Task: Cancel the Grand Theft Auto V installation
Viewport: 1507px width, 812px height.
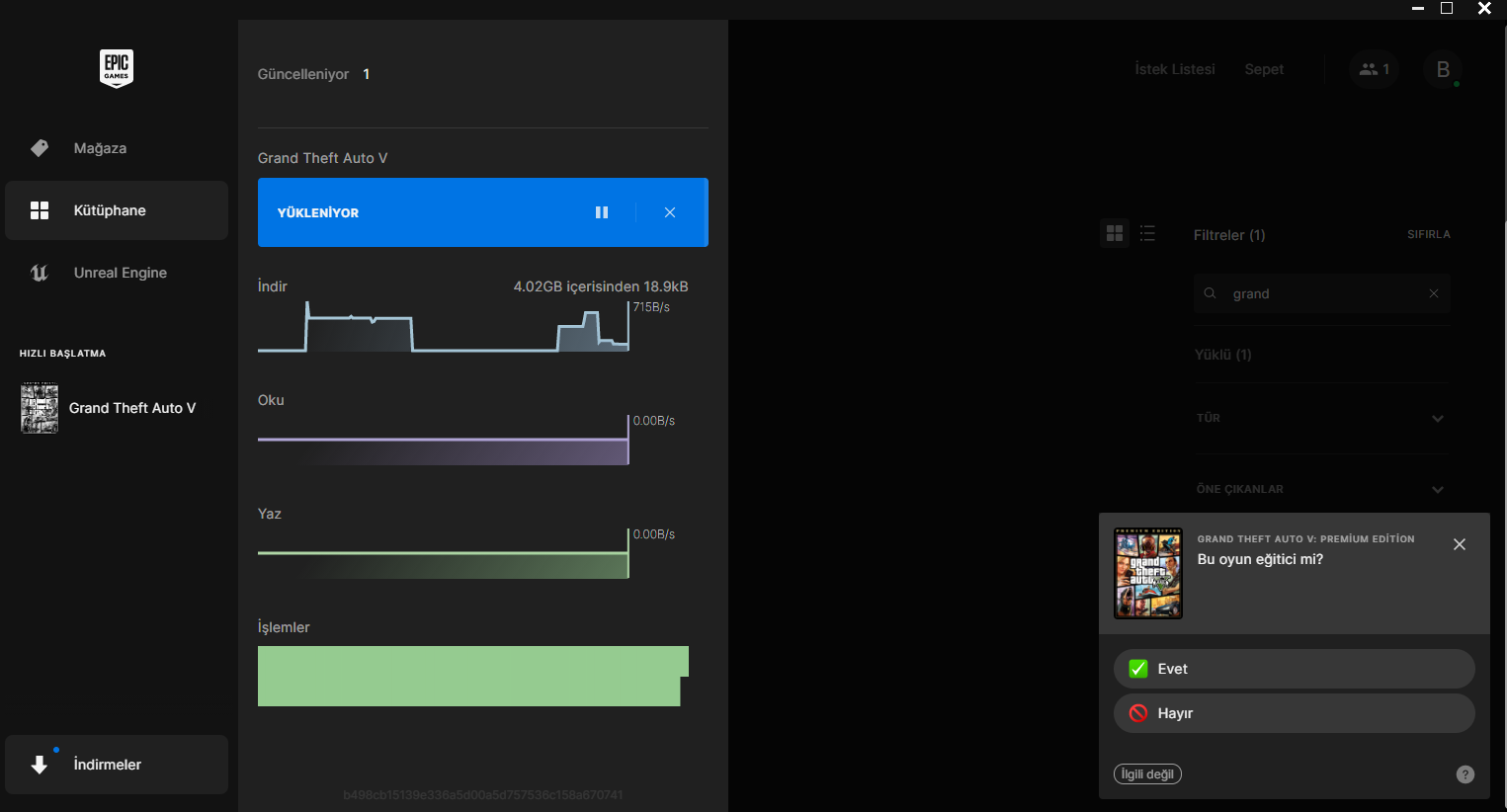Action: (670, 212)
